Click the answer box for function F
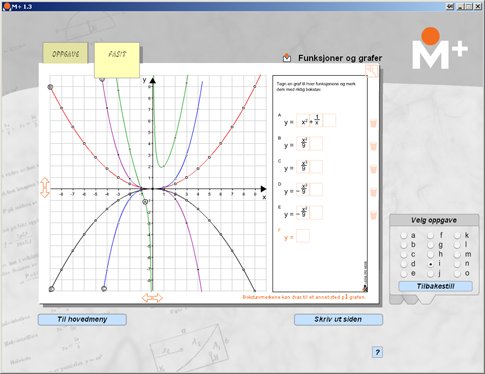Viewport: 485px width, 374px height. 303,236
